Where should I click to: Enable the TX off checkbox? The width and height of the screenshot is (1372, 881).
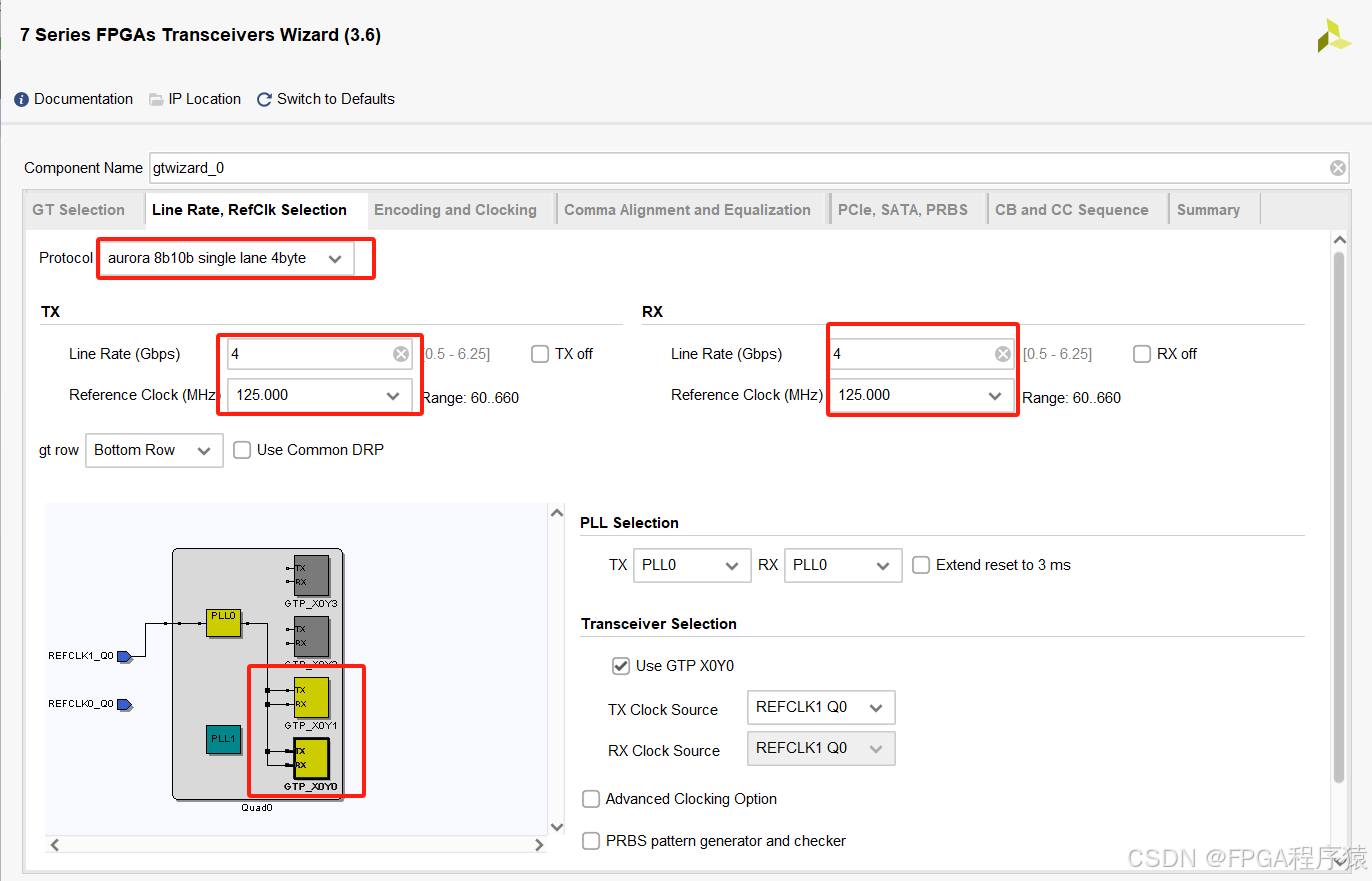[540, 354]
